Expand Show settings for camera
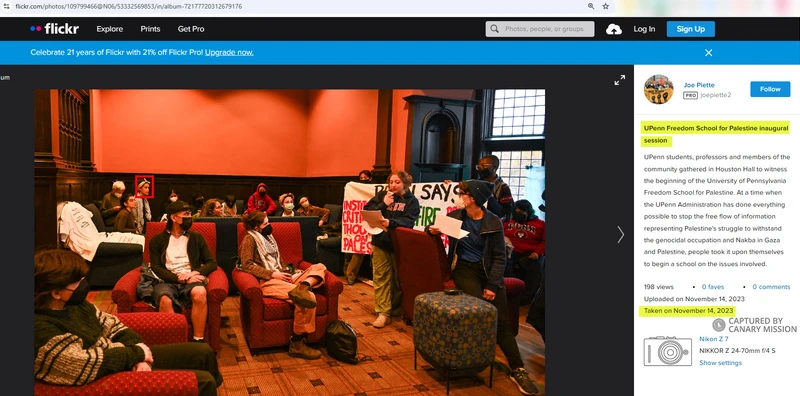 [x=720, y=363]
